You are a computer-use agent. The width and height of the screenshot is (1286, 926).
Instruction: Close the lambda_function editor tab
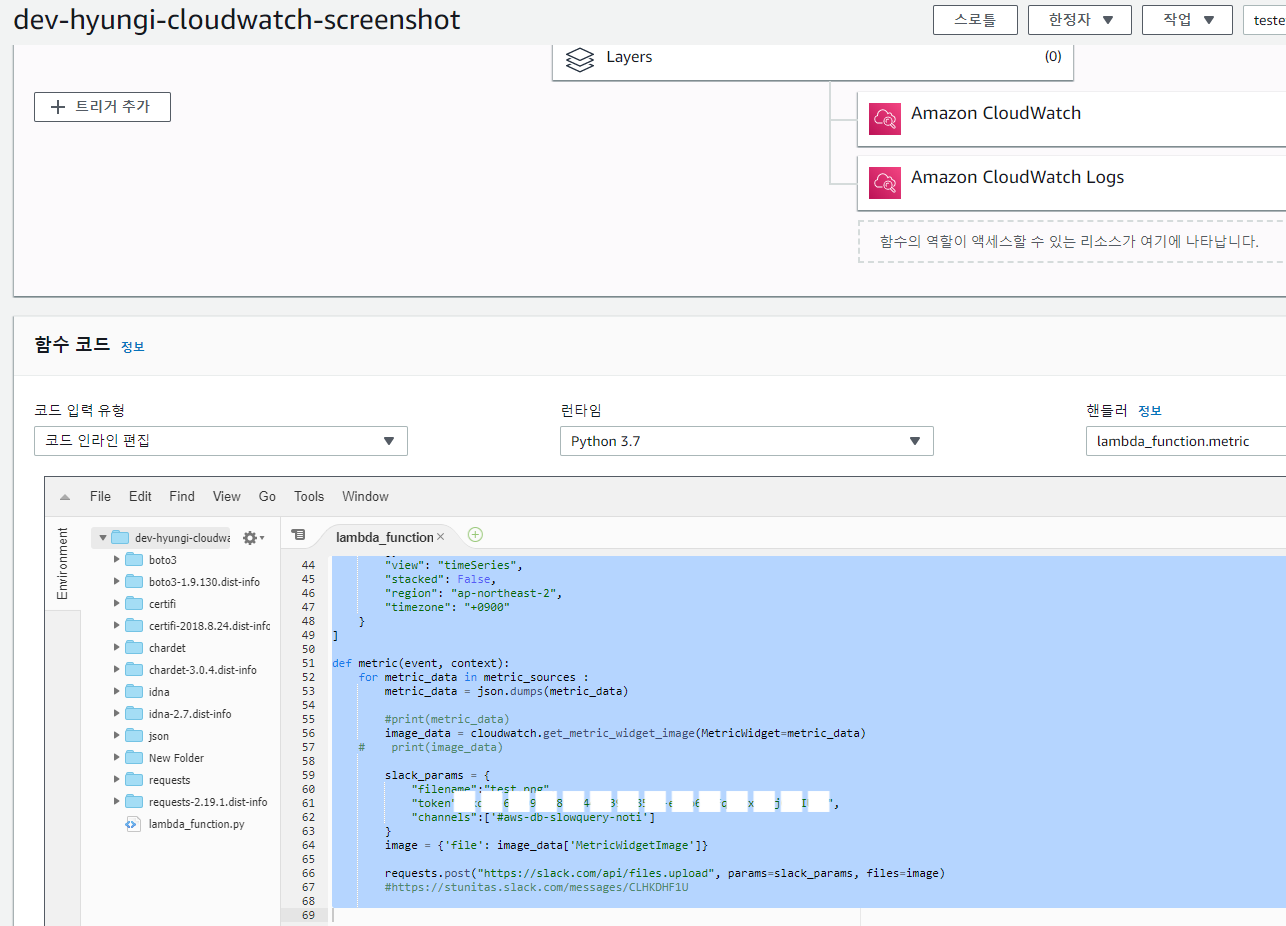pos(440,537)
